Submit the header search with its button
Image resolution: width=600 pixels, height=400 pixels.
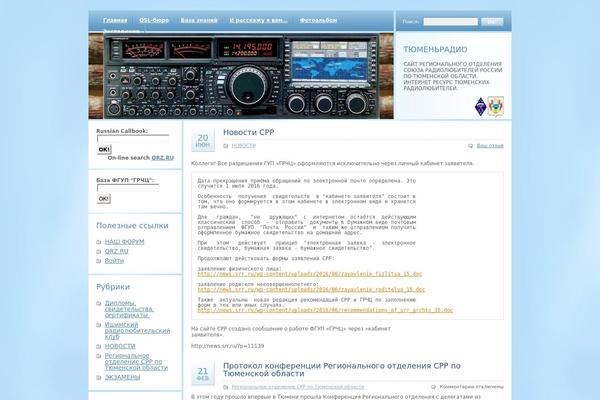coord(492,22)
